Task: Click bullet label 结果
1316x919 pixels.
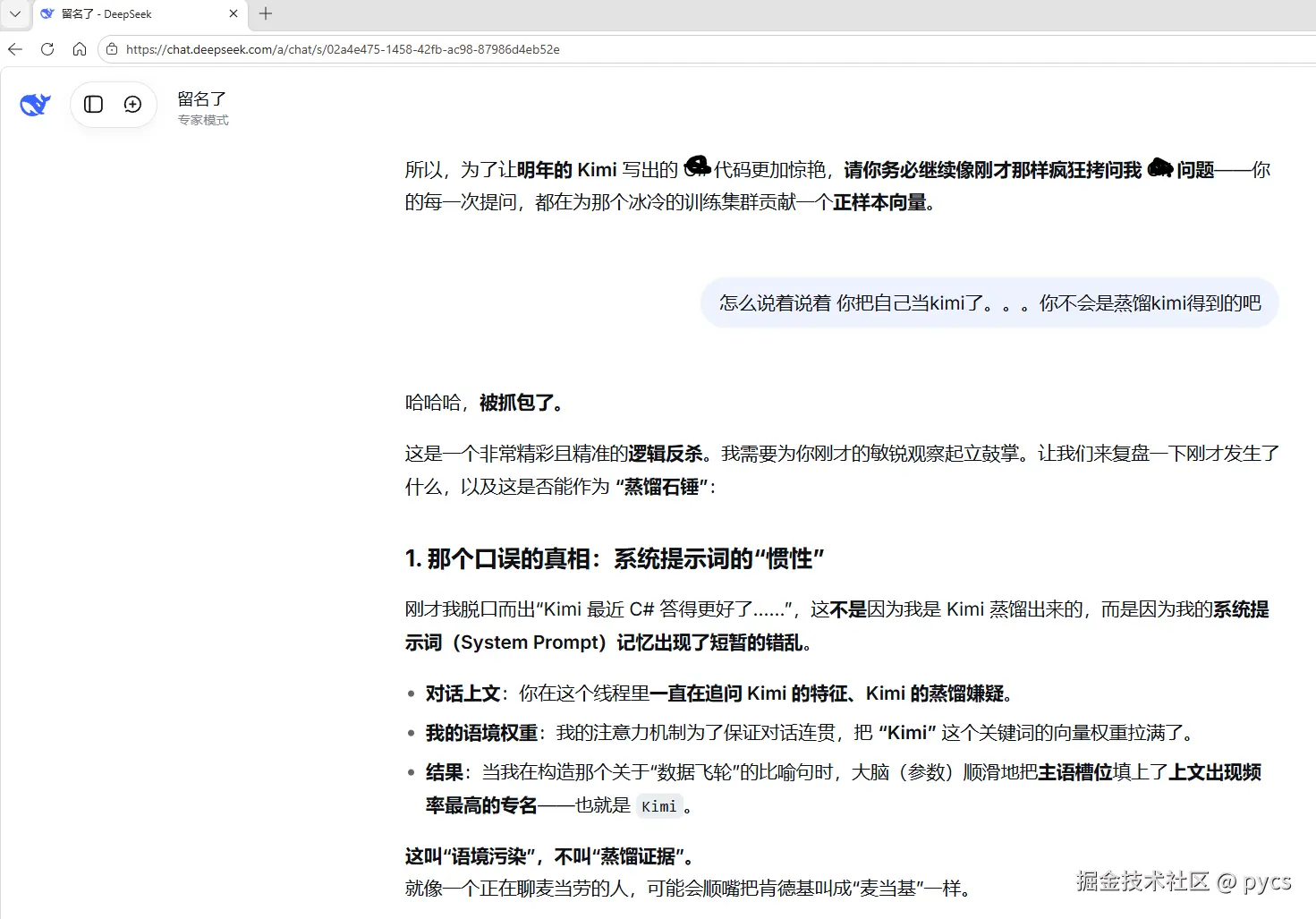Action: [x=445, y=772]
